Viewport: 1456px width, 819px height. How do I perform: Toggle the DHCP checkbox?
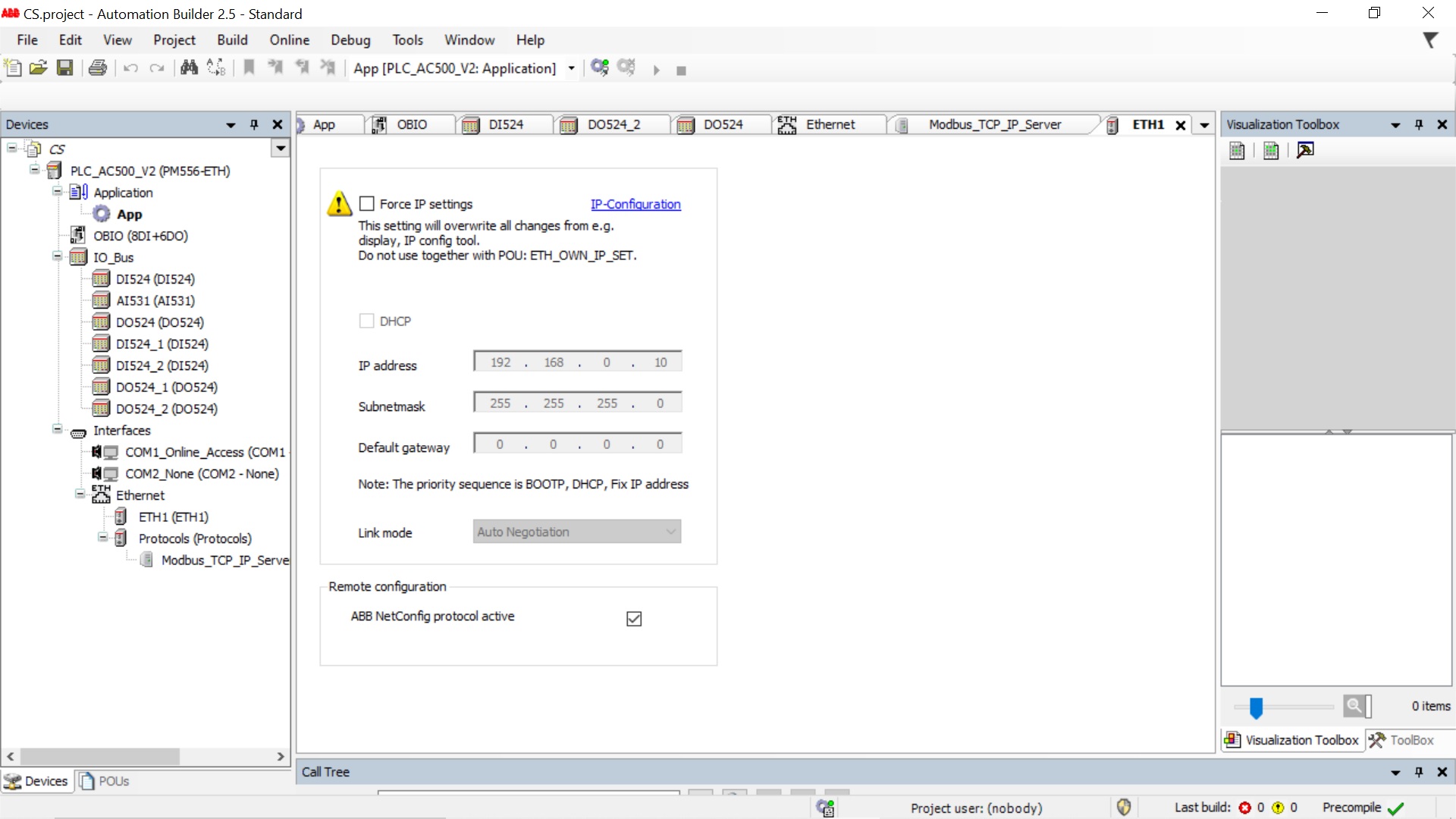tap(367, 322)
